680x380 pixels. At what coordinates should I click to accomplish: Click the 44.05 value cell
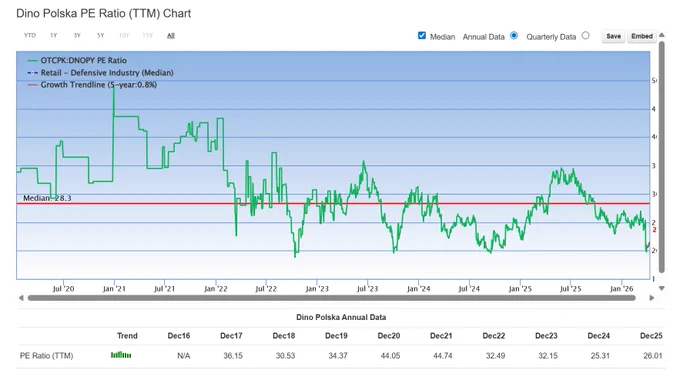tap(390, 356)
